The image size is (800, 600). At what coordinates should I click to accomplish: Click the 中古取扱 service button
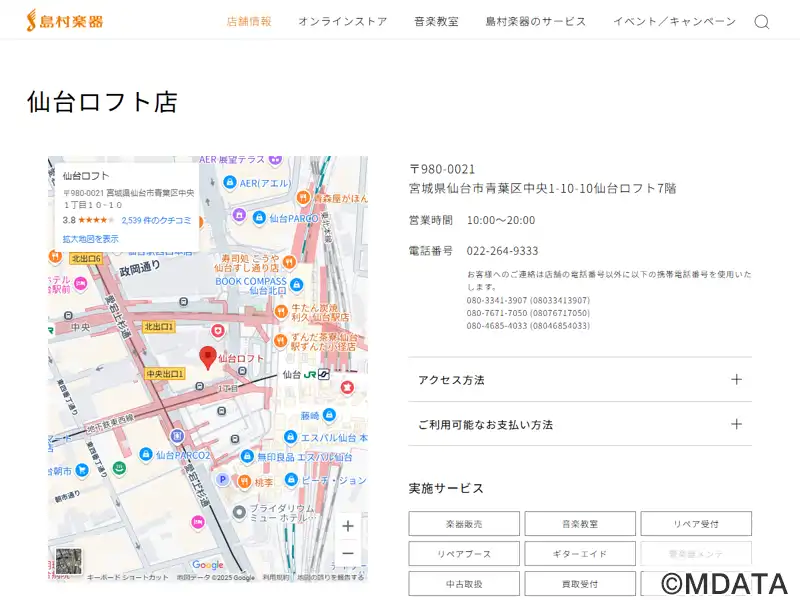(464, 584)
